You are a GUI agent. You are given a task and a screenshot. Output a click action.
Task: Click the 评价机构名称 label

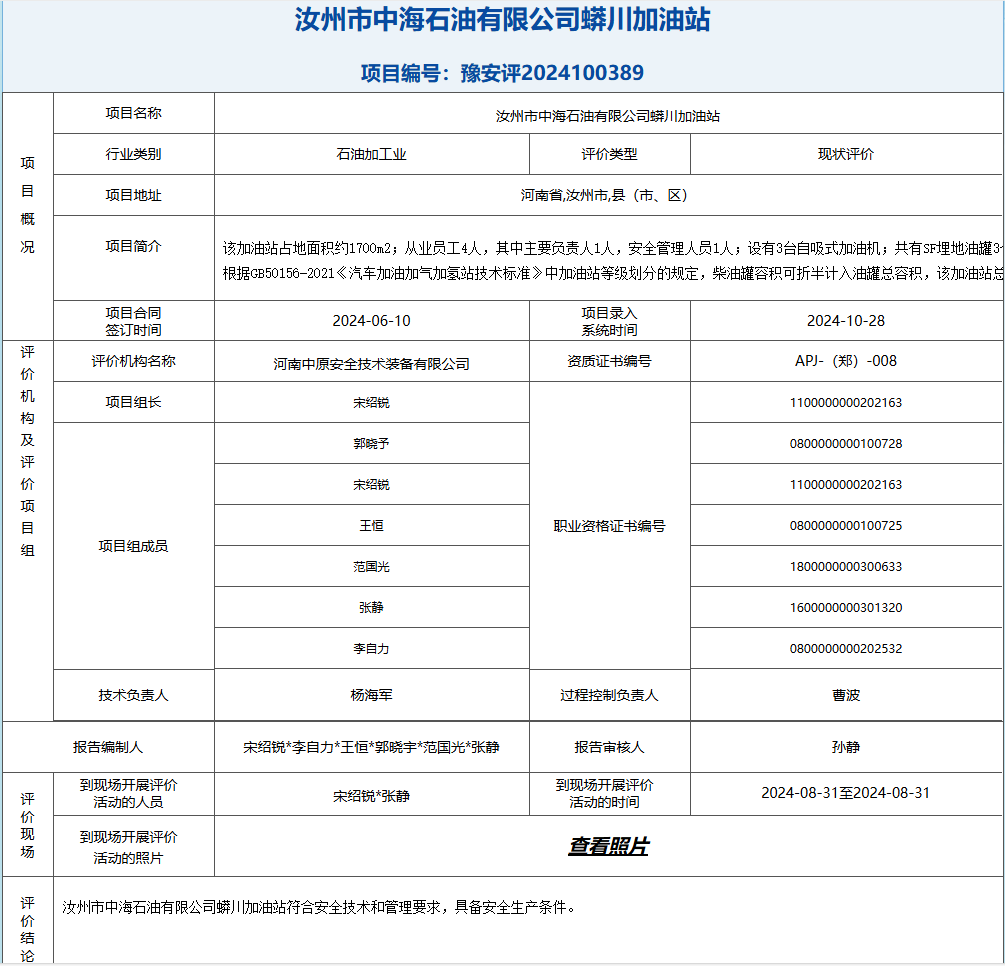click(x=133, y=361)
